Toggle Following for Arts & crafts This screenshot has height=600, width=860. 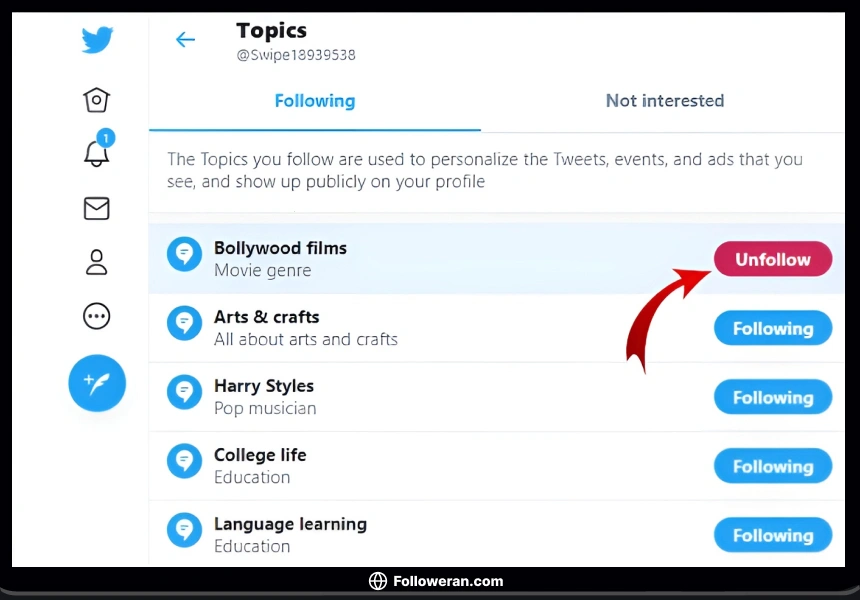coord(772,328)
